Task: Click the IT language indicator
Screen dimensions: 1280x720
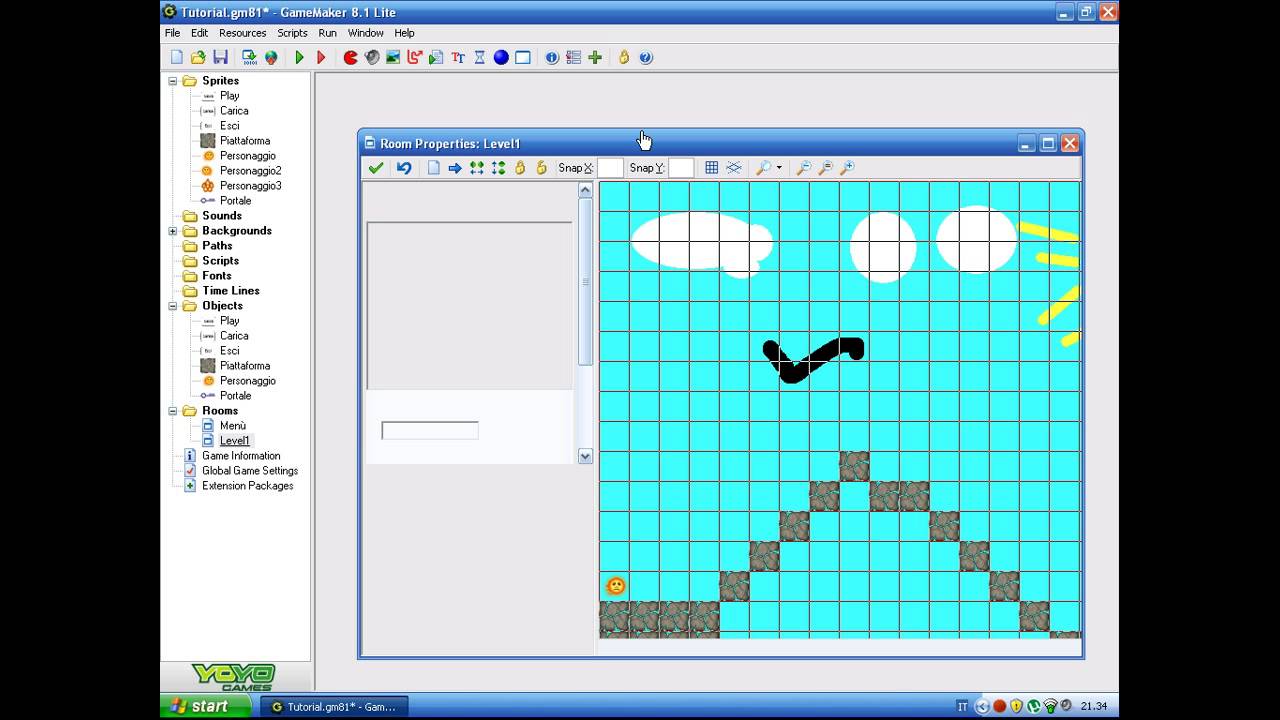Action: [963, 707]
